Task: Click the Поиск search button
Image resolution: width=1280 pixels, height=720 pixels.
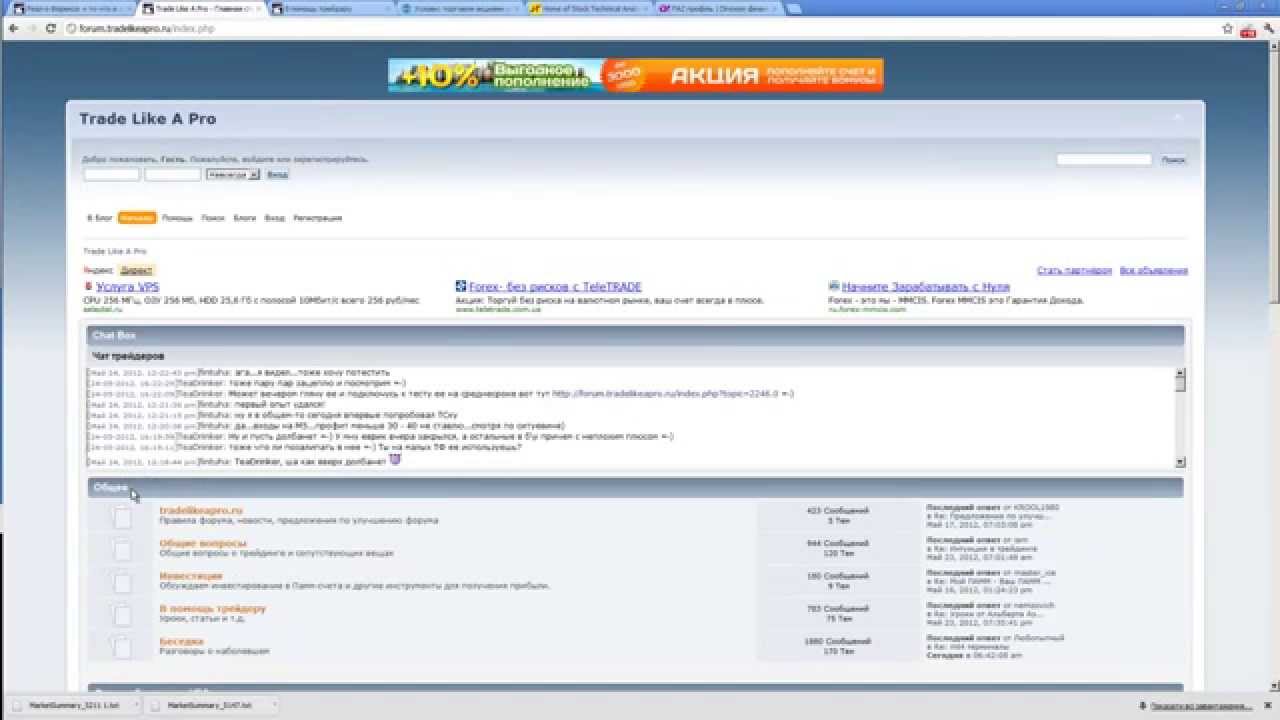Action: (x=1173, y=160)
